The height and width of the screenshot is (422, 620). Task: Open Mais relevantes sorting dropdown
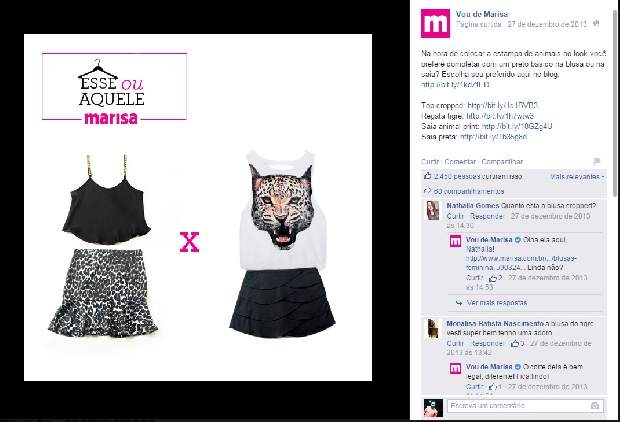577,176
